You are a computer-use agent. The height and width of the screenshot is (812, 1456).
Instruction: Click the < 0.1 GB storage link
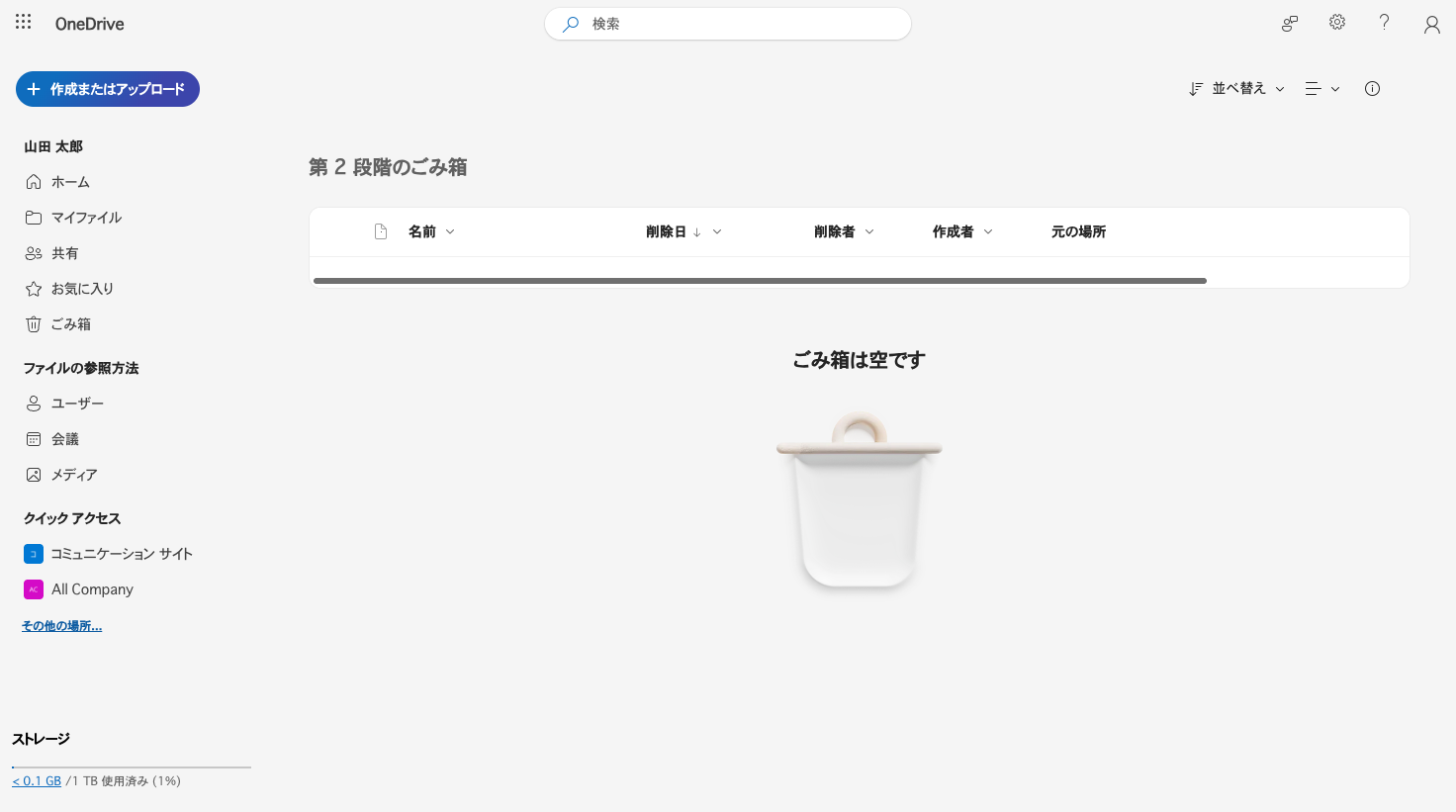click(37, 781)
